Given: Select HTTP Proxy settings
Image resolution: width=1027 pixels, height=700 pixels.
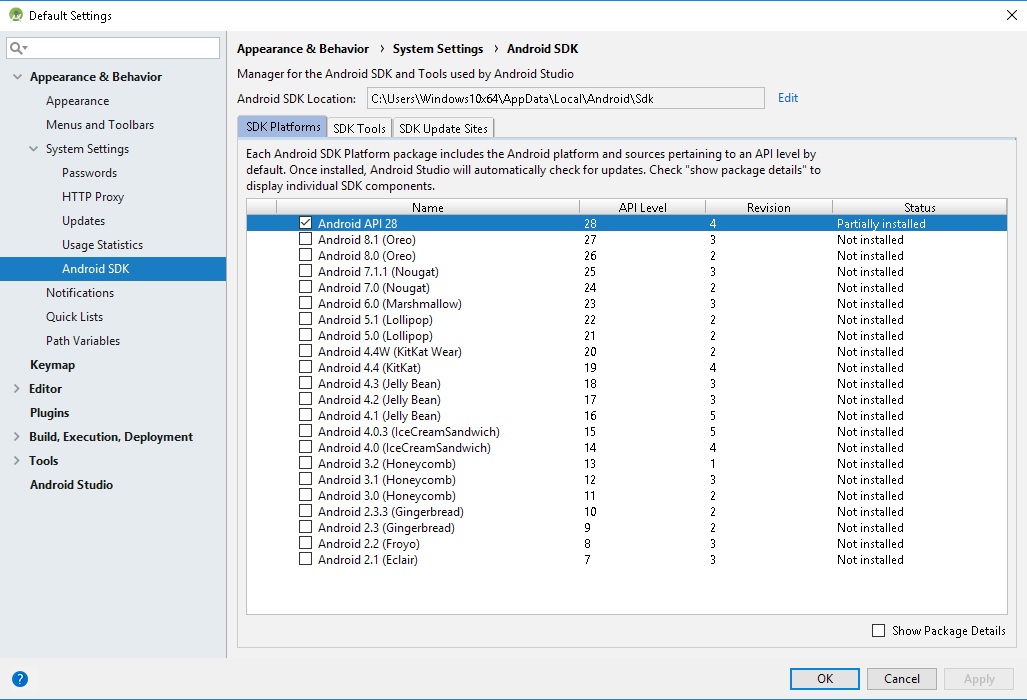Looking at the screenshot, I should coord(92,196).
